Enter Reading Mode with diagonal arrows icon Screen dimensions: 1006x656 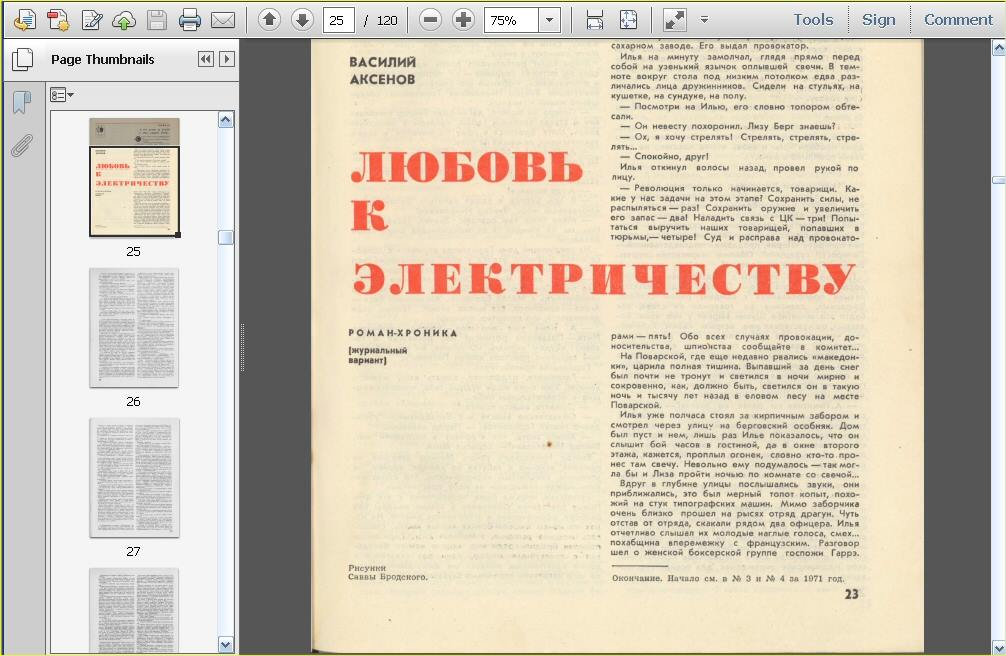point(675,18)
